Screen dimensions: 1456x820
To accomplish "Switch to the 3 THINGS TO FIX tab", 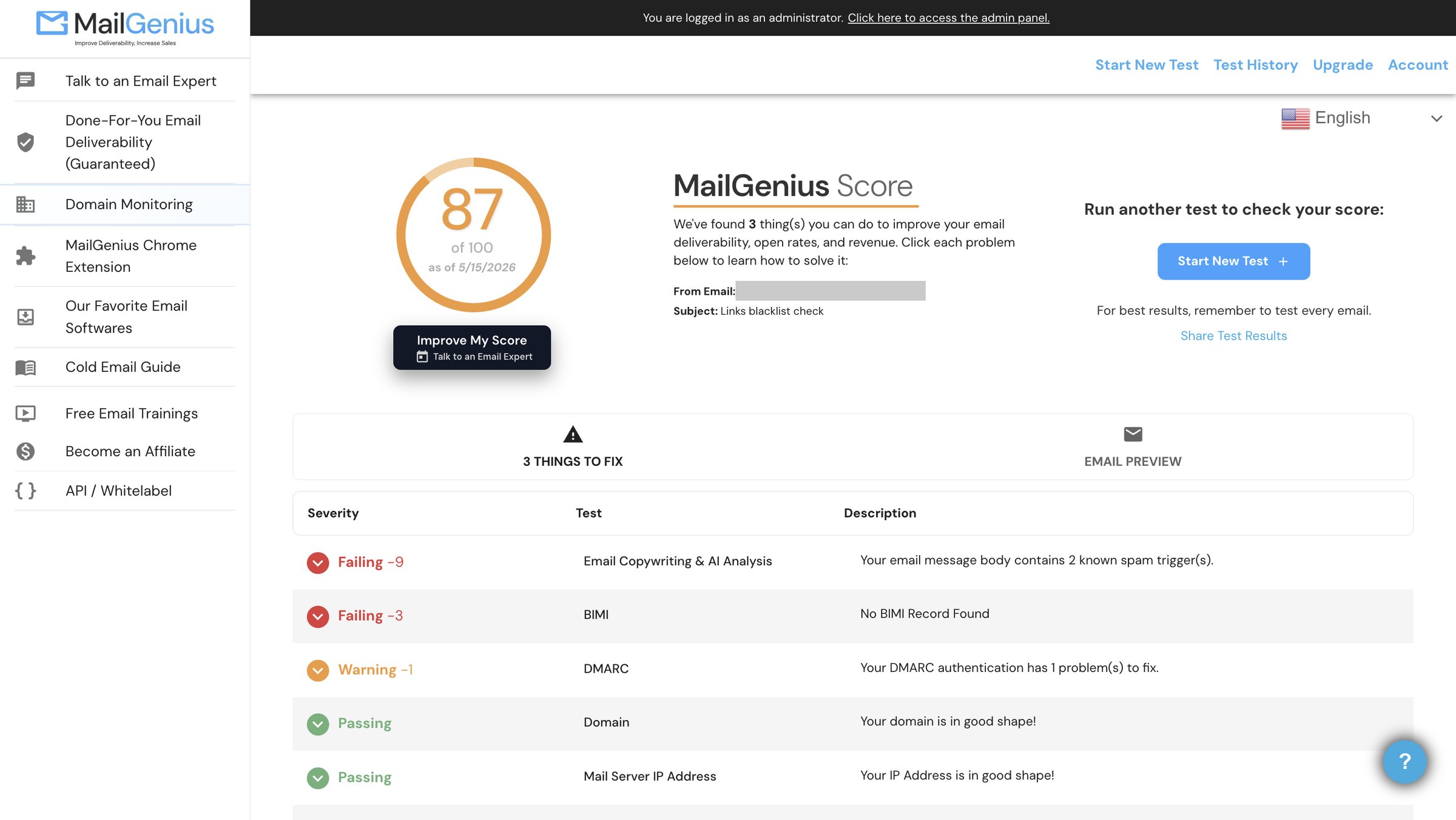I will tap(573, 447).
